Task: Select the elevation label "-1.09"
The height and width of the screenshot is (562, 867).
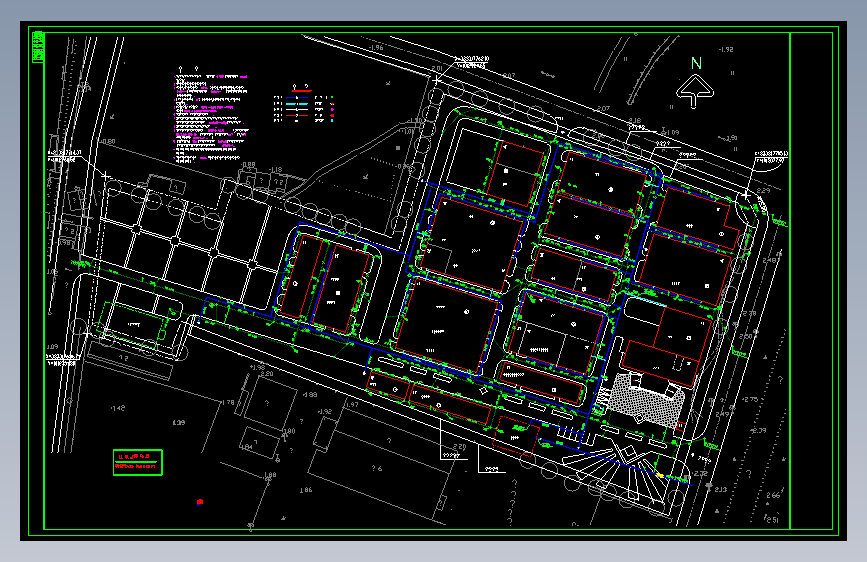Action: coord(671,133)
